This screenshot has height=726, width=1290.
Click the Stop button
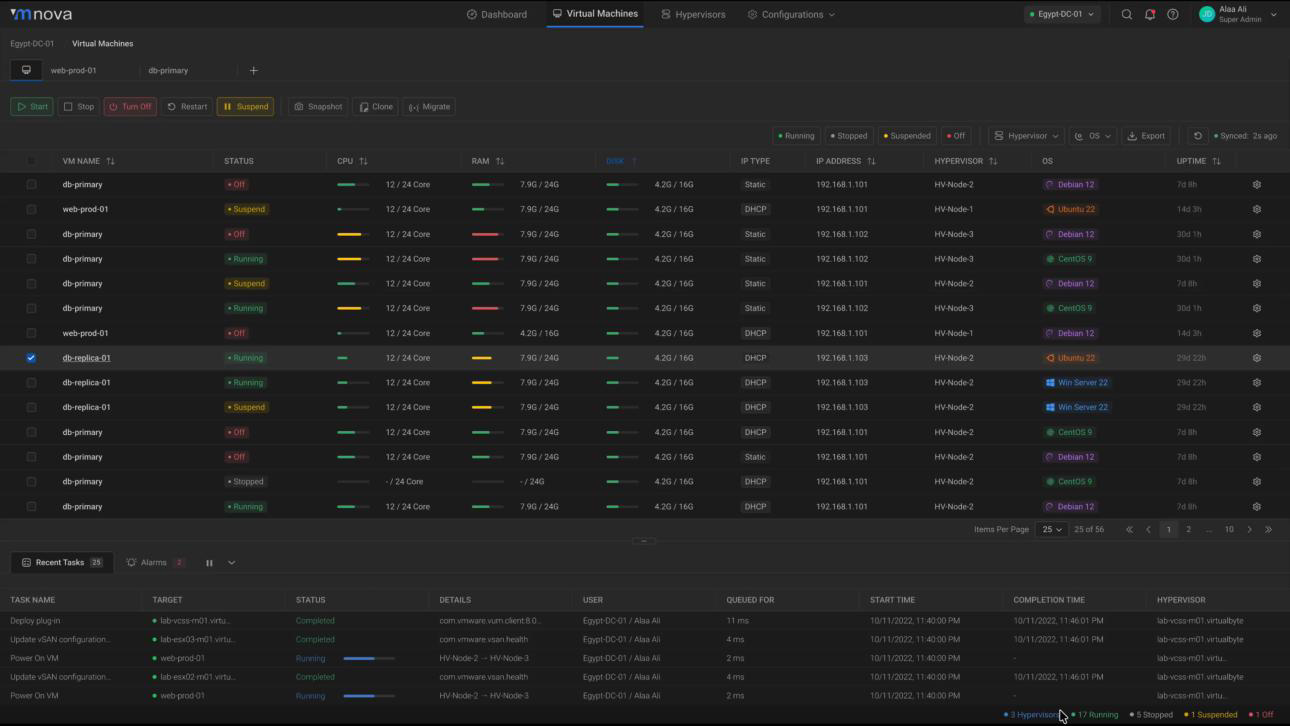[x=78, y=107]
